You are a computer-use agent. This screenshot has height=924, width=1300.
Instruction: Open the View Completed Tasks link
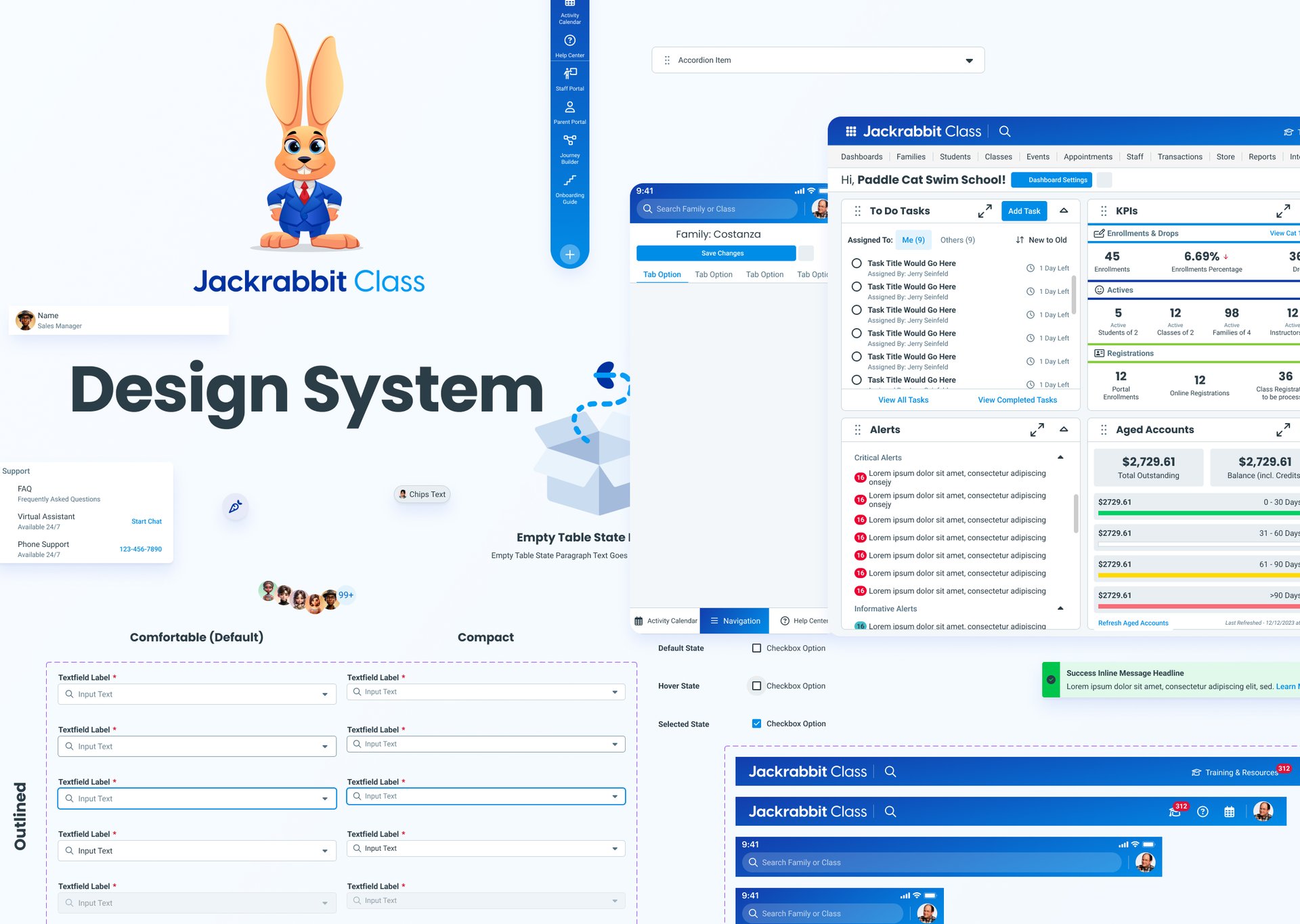click(1017, 400)
